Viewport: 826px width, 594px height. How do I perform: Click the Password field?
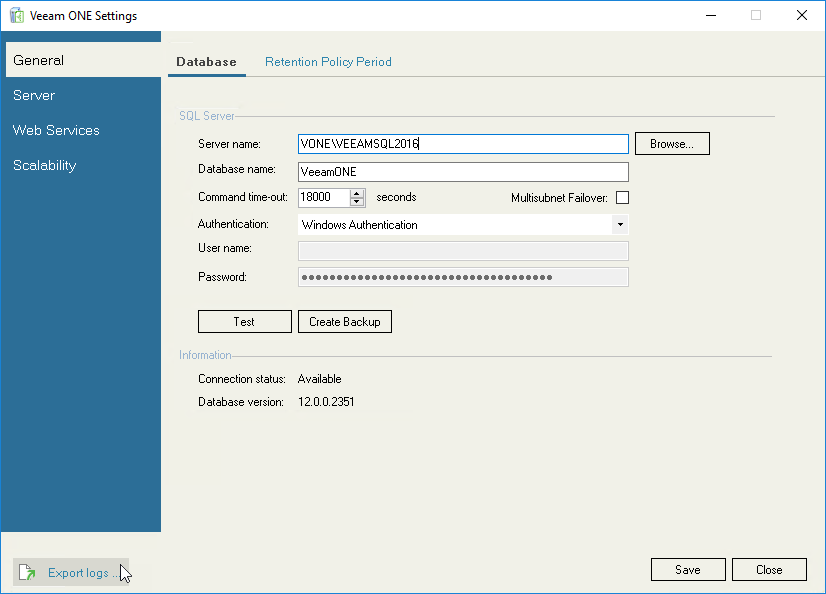tap(462, 276)
